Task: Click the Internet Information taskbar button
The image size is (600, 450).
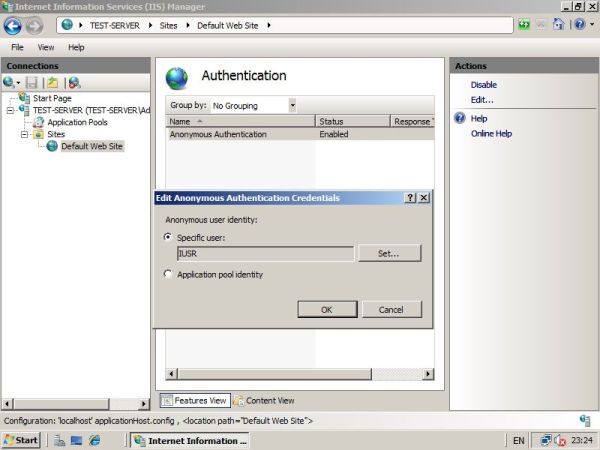Action: point(190,440)
